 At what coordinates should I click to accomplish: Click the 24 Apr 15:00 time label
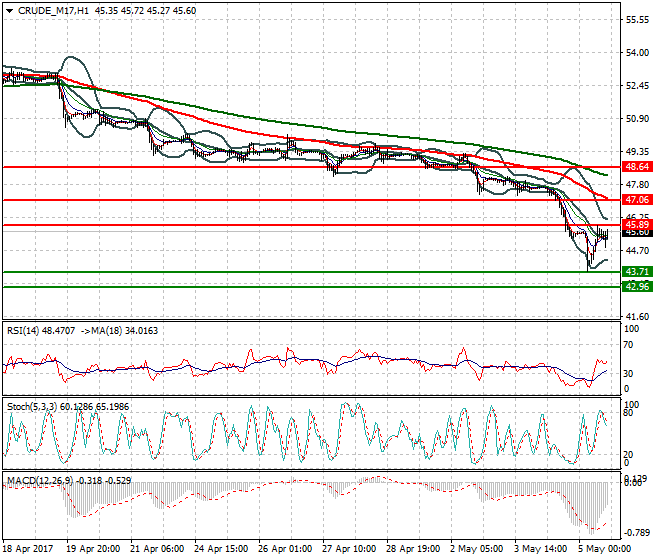pos(221,549)
